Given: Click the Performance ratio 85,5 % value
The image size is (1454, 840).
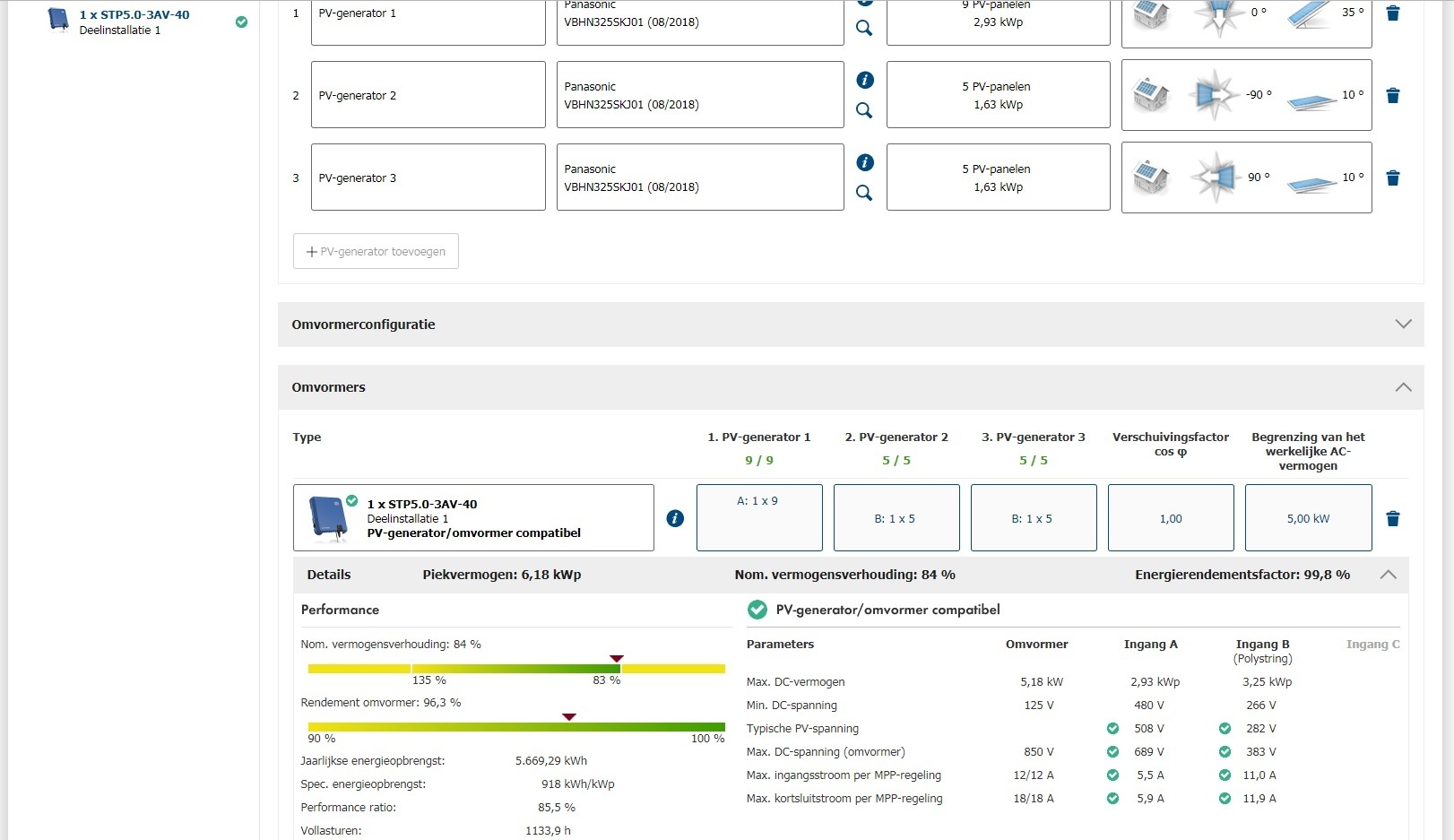Looking at the screenshot, I should pos(557,808).
